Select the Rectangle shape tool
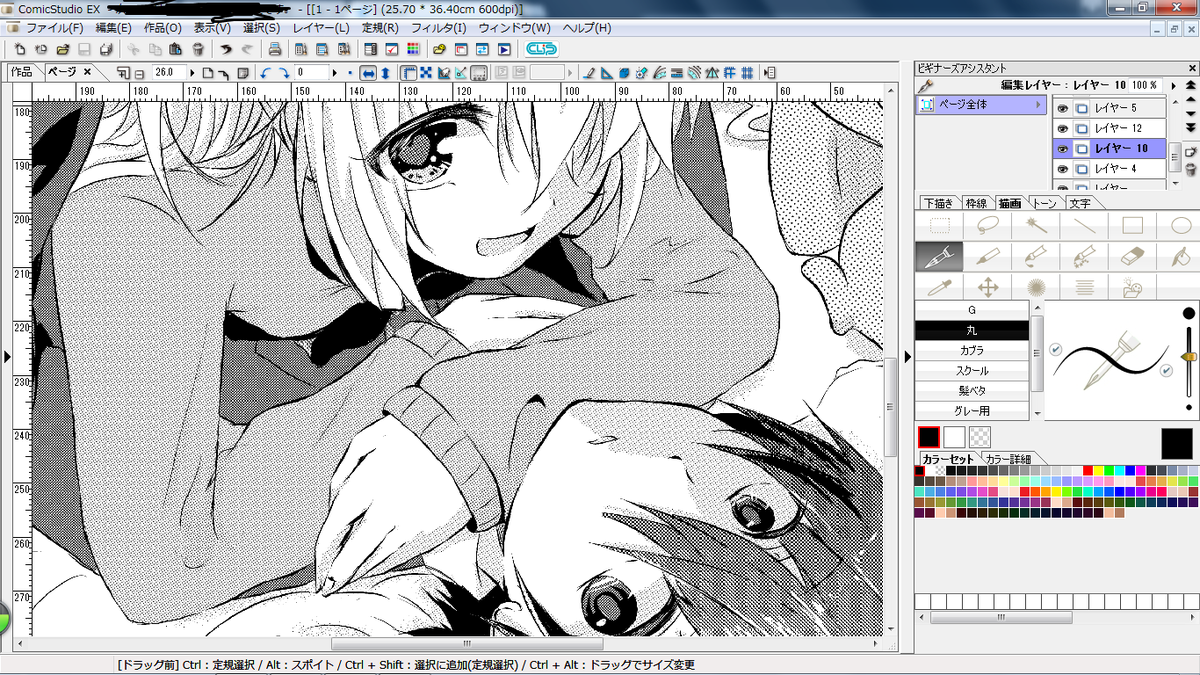 (x=1131, y=226)
